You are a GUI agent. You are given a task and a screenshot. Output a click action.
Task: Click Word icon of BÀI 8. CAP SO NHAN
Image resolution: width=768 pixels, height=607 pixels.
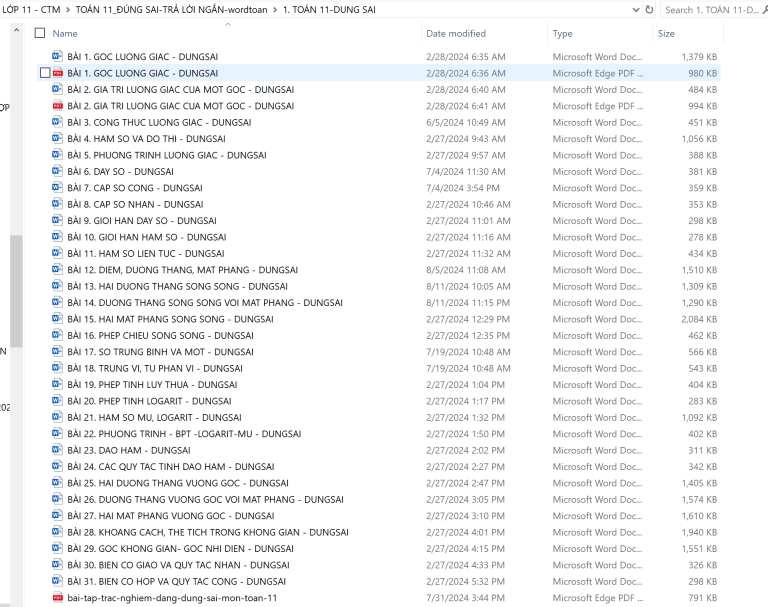pos(57,203)
